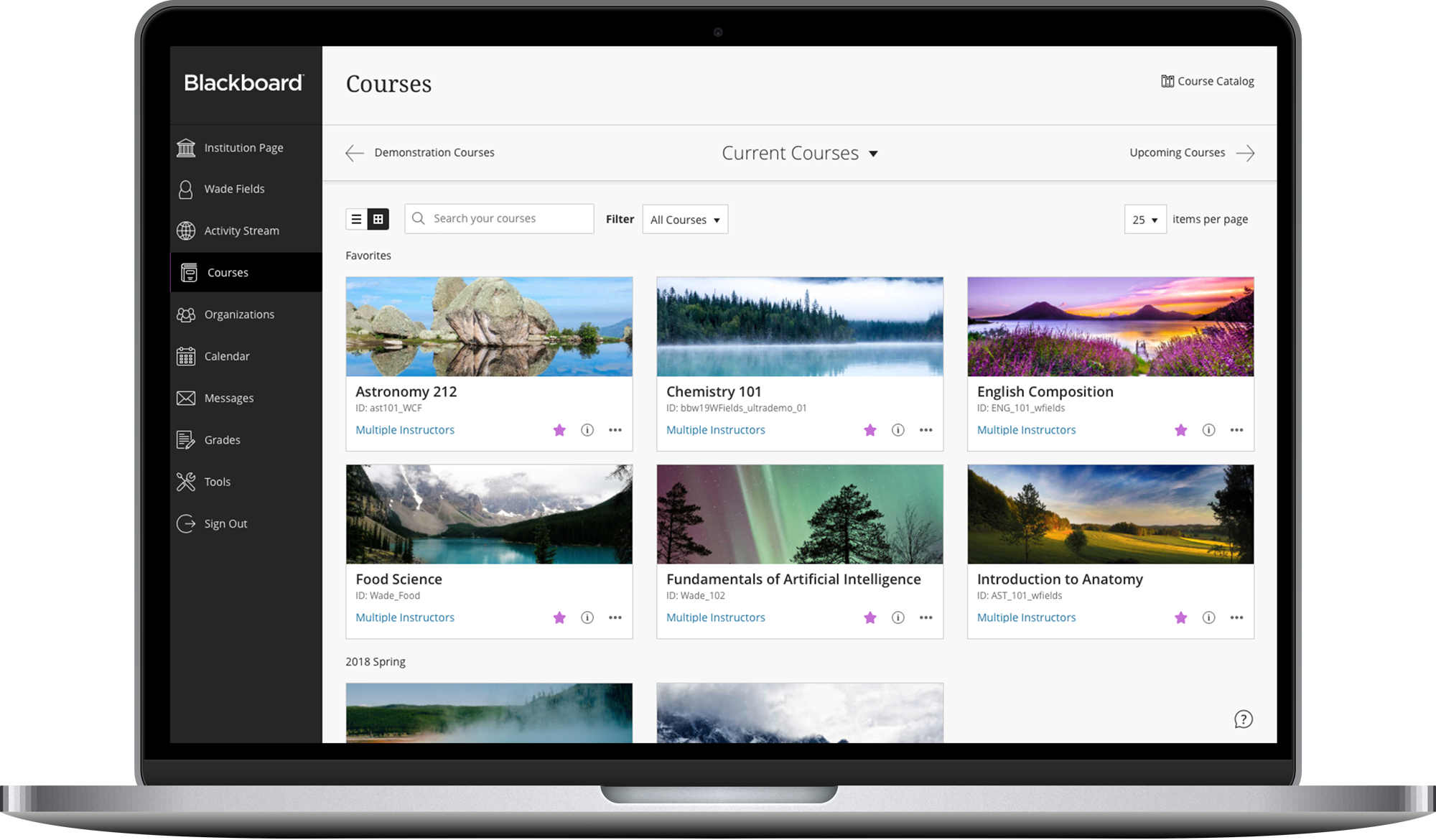Navigate to Upcoming Courses

click(x=1177, y=152)
